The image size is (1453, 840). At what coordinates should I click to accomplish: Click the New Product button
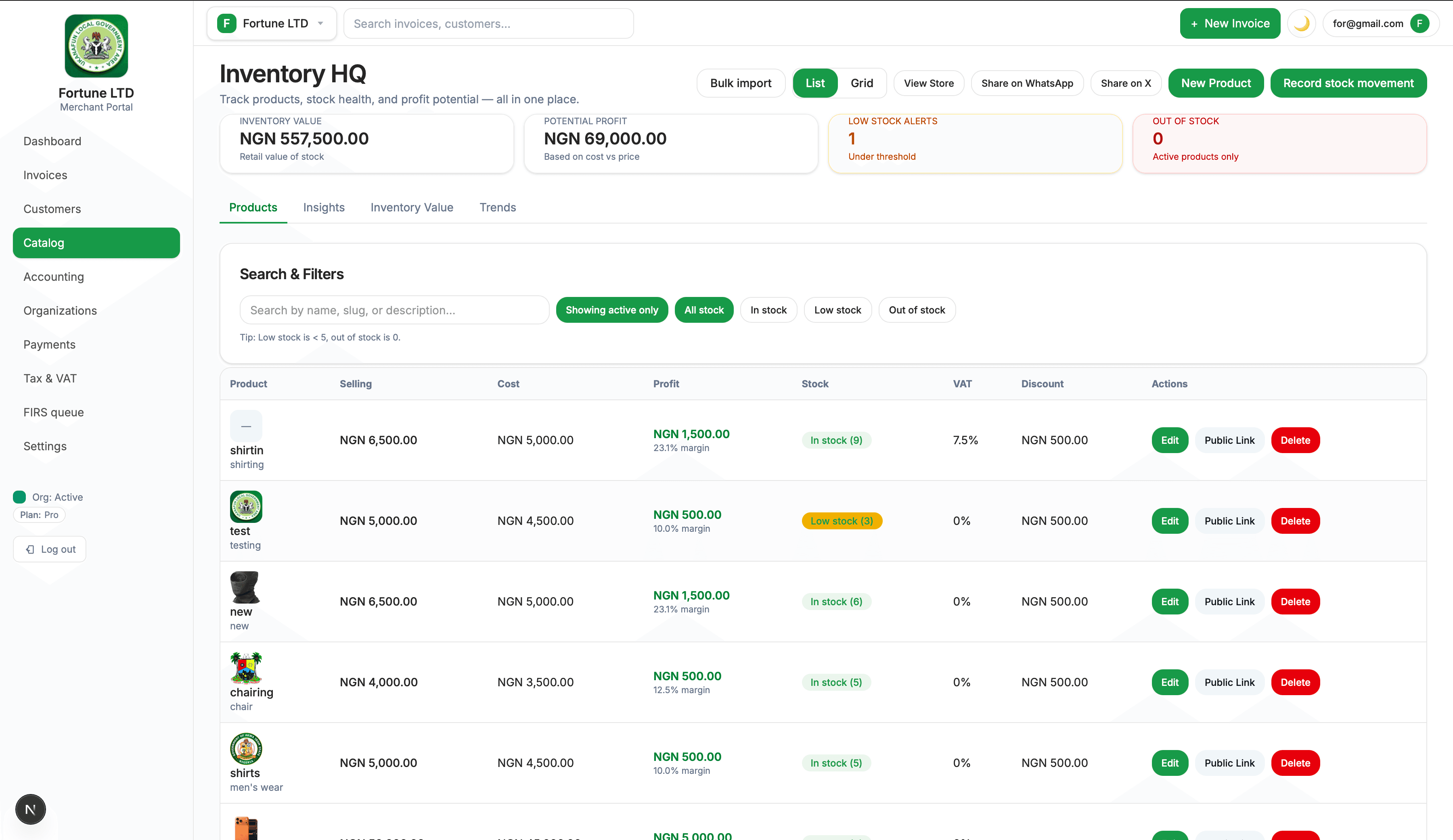(1215, 83)
